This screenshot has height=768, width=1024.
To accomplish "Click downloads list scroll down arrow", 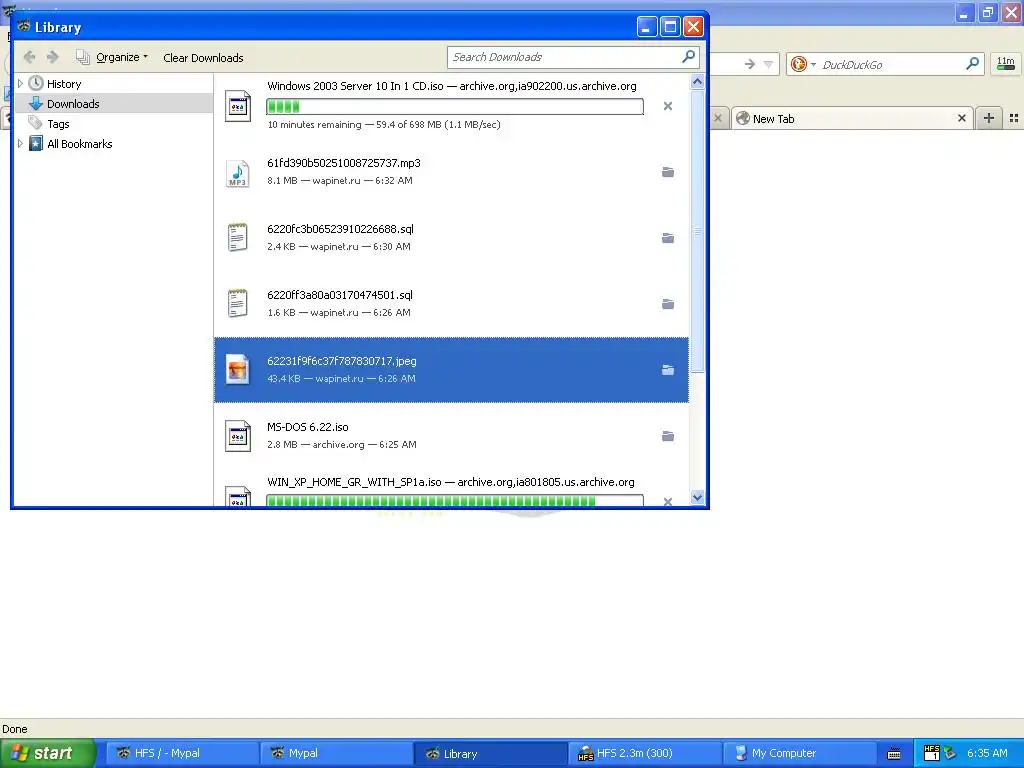I will coord(697,498).
